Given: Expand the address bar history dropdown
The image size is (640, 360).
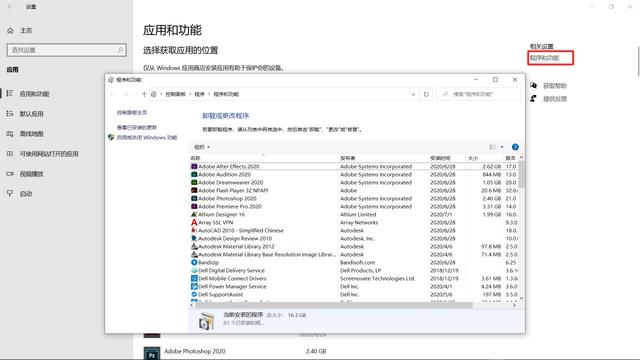Looking at the screenshot, I should coord(413,94).
